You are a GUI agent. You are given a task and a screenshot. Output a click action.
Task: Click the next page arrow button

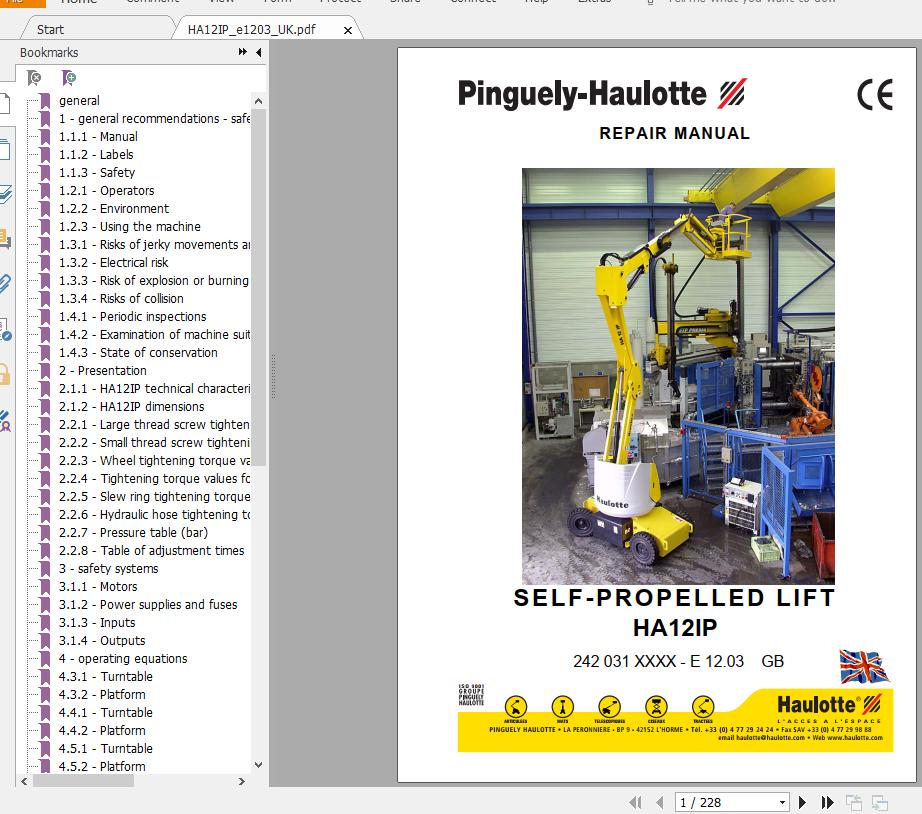coord(802,801)
